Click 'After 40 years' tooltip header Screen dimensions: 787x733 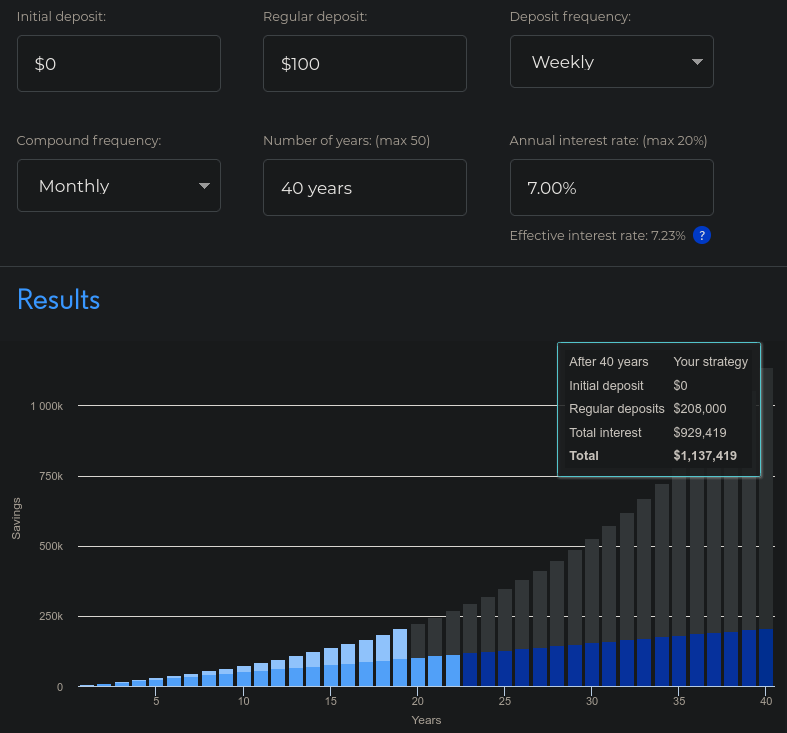point(608,362)
